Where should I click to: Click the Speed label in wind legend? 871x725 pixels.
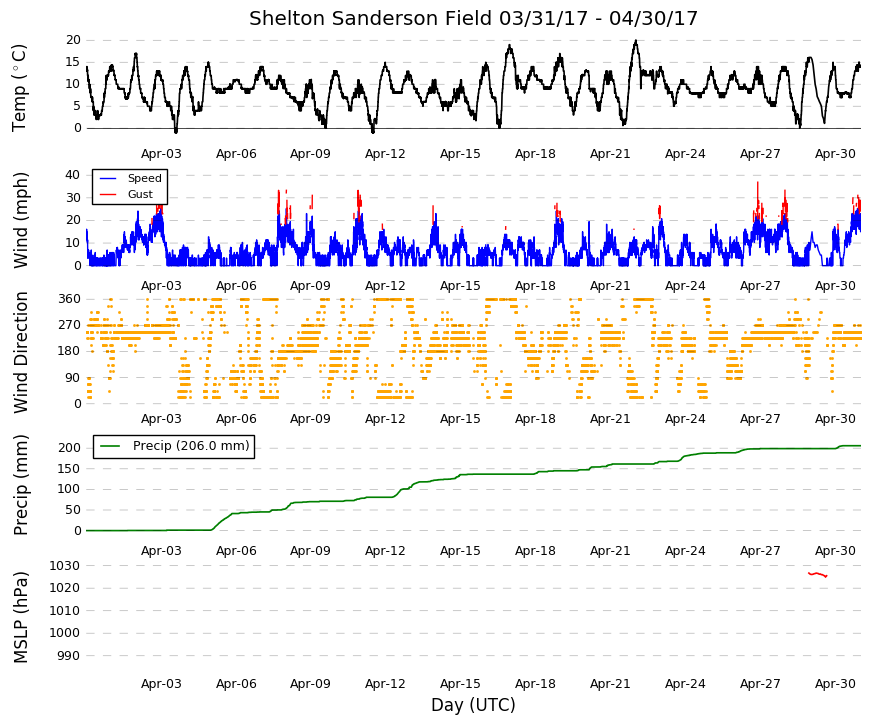pos(144,178)
